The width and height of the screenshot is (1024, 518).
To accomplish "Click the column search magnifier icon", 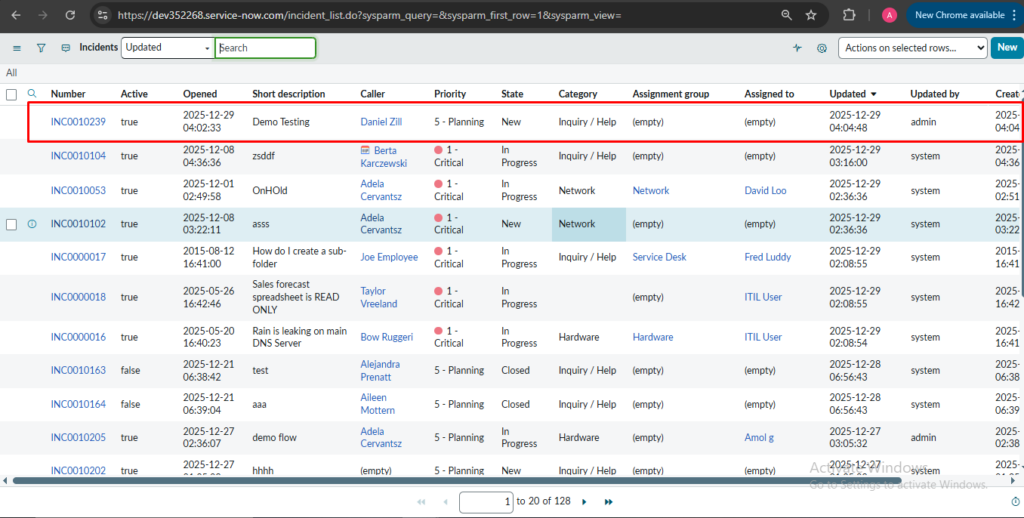I will [x=31, y=94].
